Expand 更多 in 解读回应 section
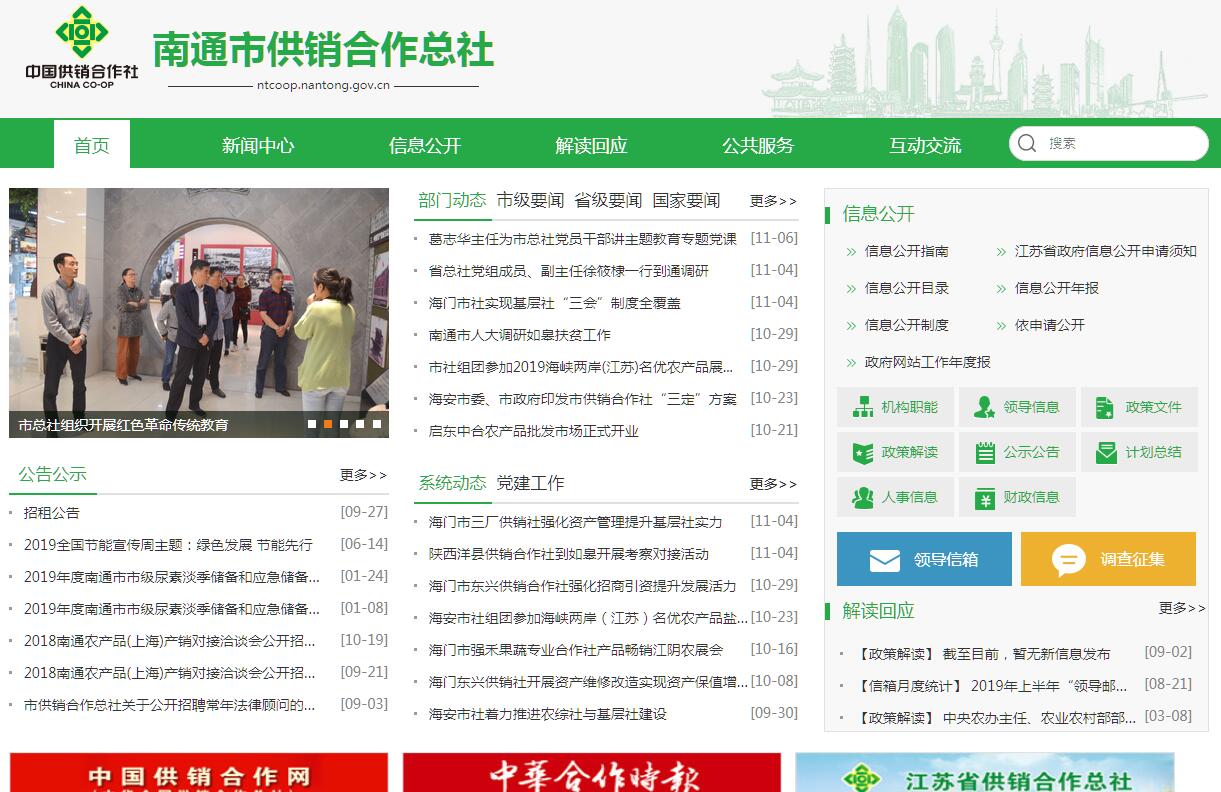 pyautogui.click(x=1182, y=608)
